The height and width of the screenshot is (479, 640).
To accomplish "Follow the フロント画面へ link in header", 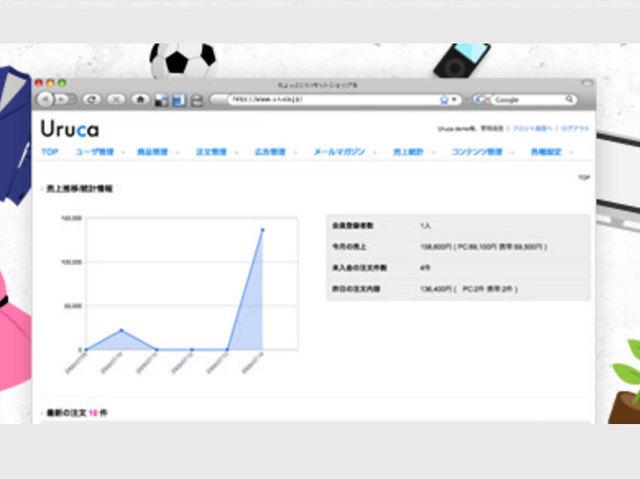I will 533,129.
